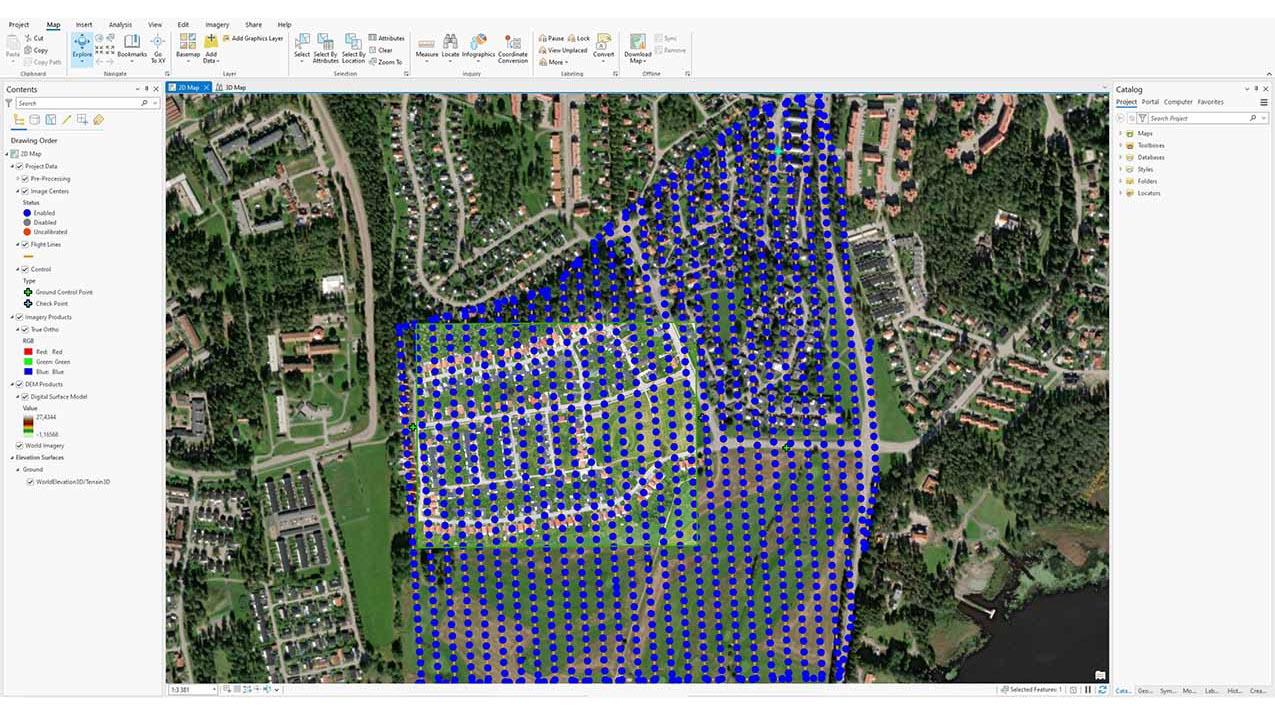Open the Portal tab in Catalog
This screenshot has width=1275, height=717.
tap(1150, 102)
